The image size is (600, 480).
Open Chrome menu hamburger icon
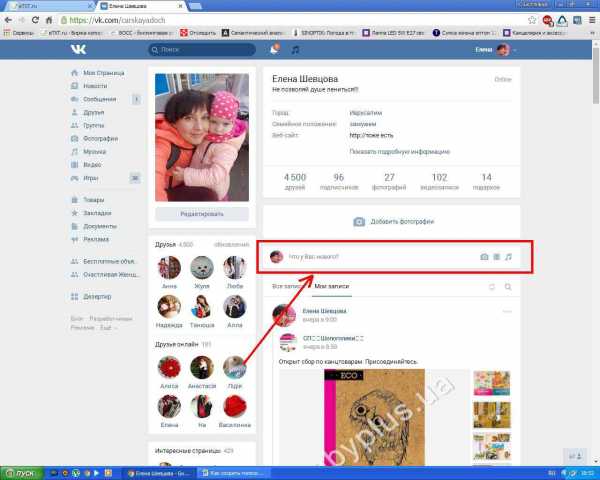tap(592, 20)
